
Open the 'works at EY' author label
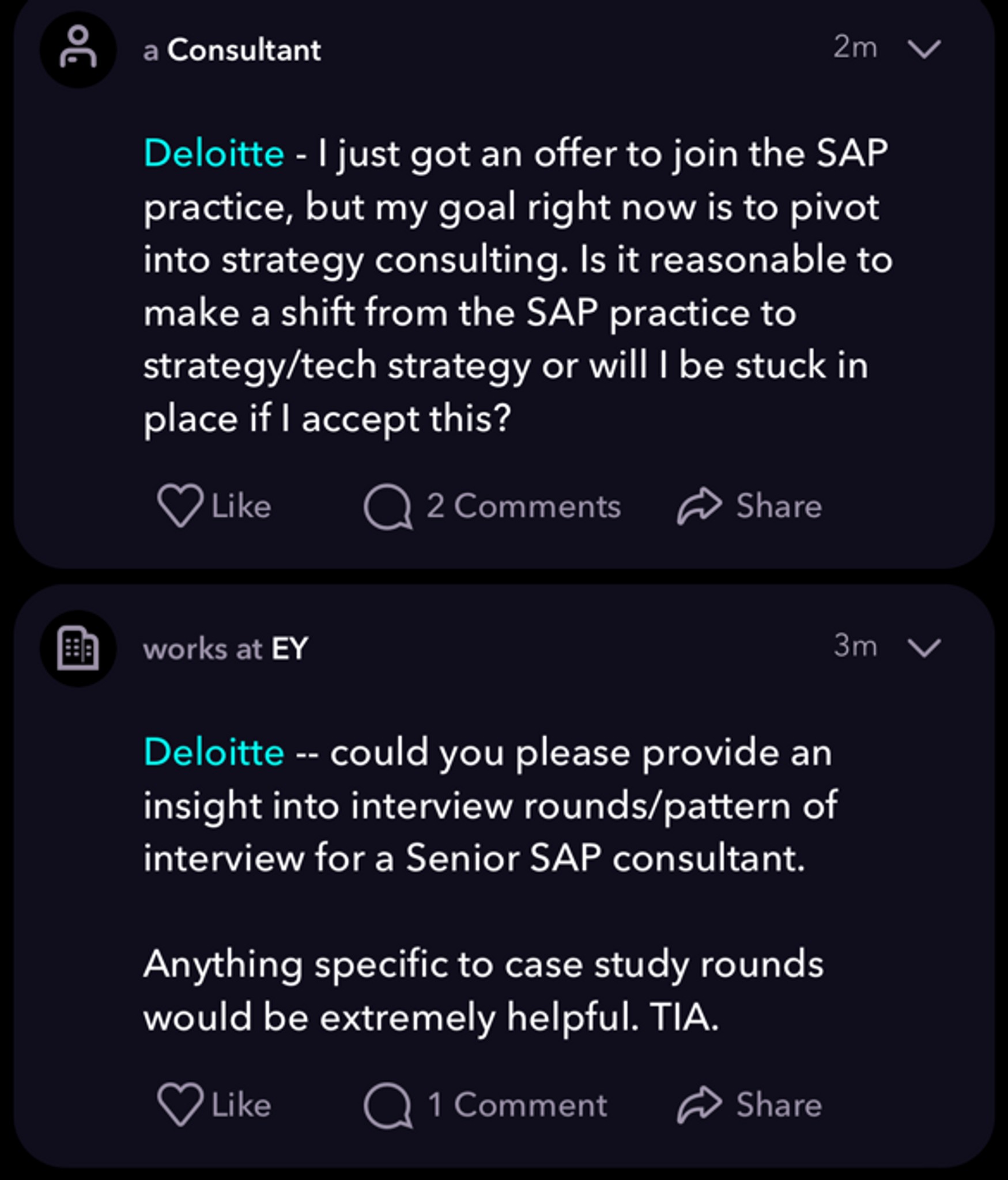tap(225, 649)
